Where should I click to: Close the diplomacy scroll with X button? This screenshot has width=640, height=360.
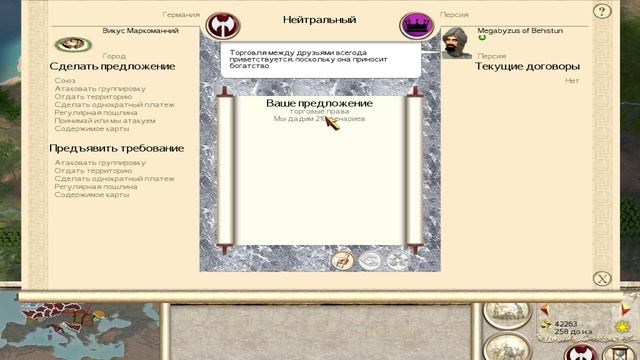602,279
